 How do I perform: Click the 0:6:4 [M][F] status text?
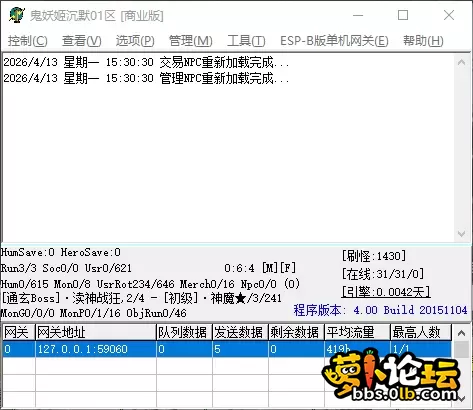point(260,268)
